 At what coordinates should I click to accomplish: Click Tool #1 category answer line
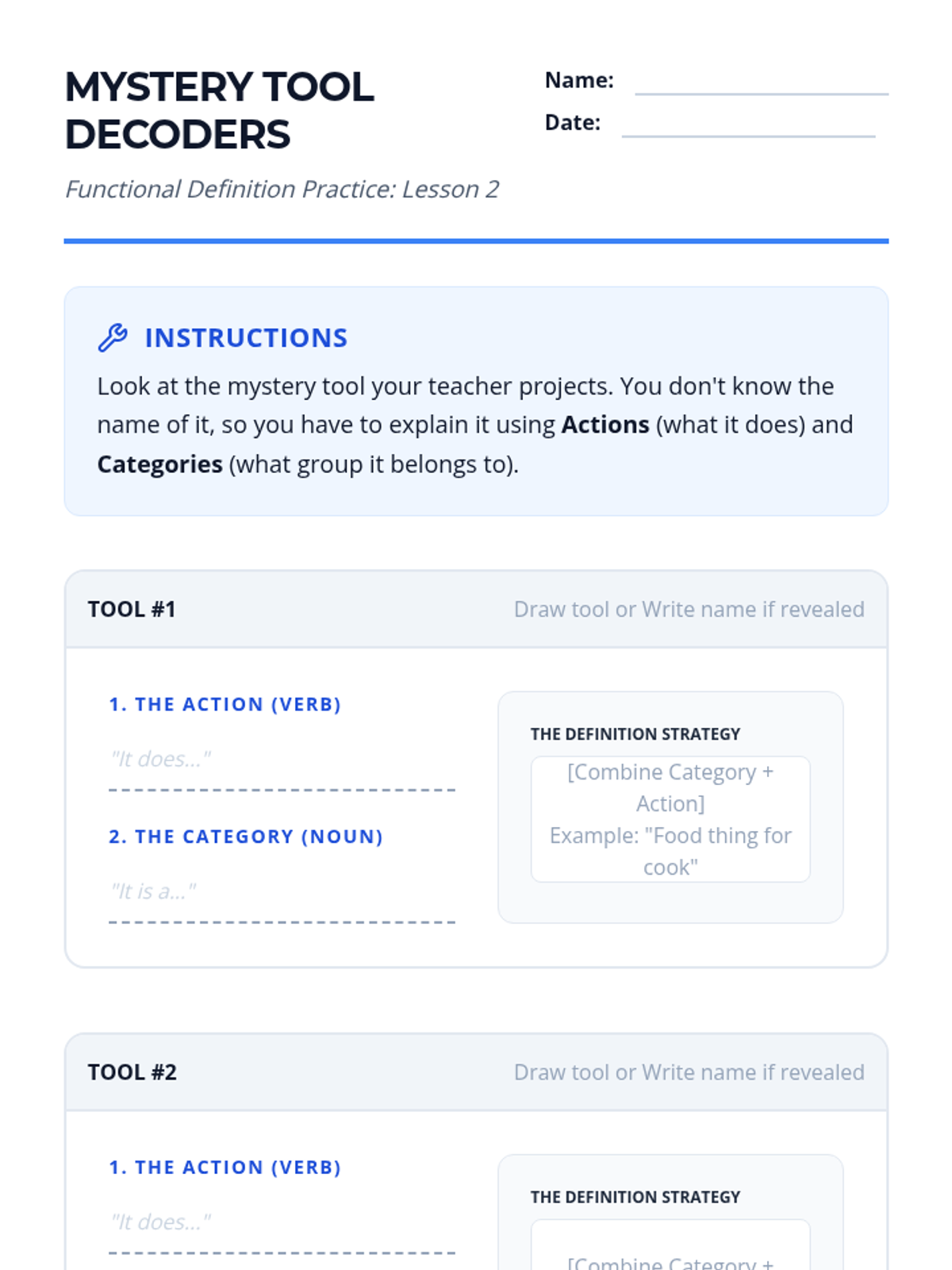282,893
